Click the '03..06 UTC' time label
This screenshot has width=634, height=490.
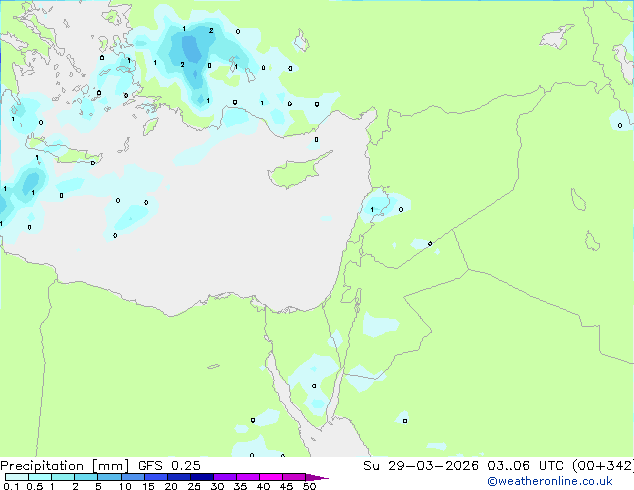[525, 466]
